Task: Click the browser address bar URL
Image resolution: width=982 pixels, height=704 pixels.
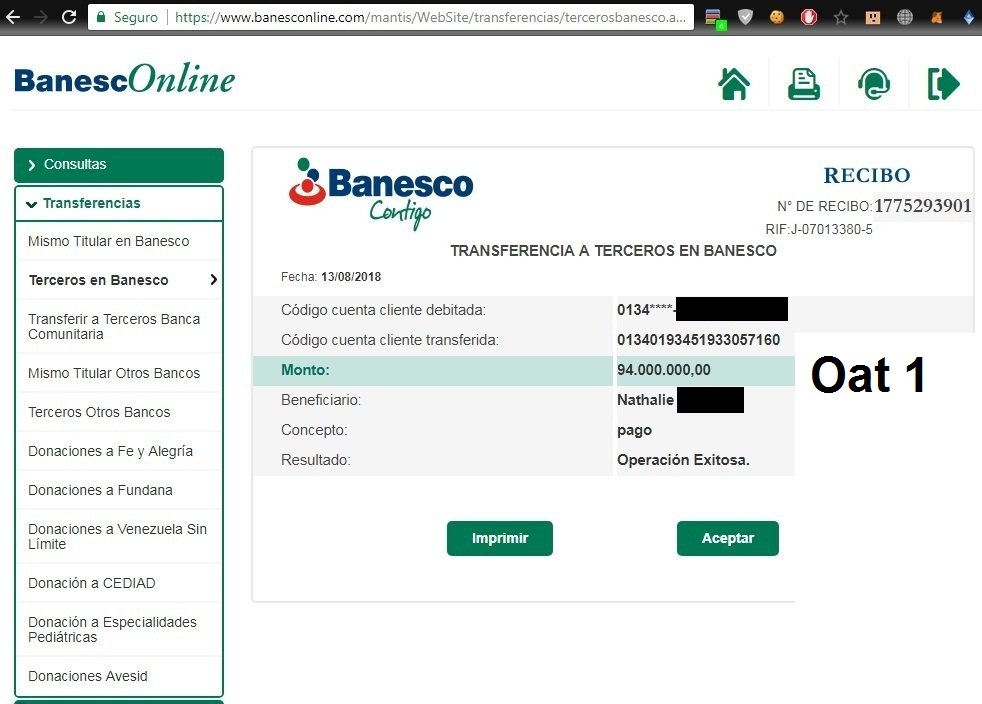Action: tap(430, 17)
